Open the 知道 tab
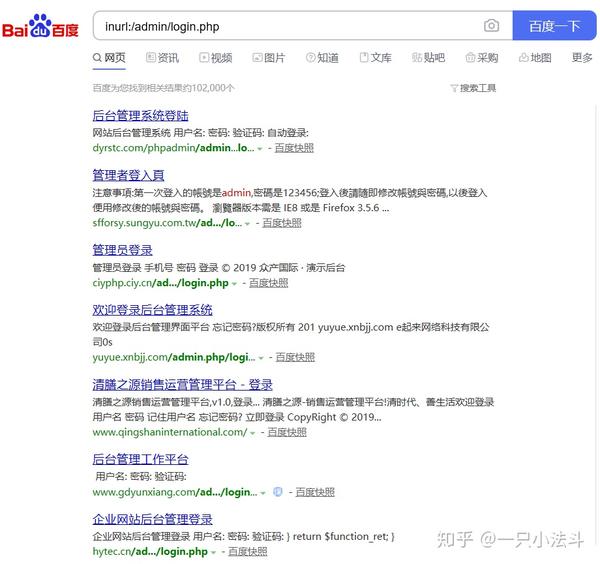The height and width of the screenshot is (564, 600). click(x=322, y=58)
